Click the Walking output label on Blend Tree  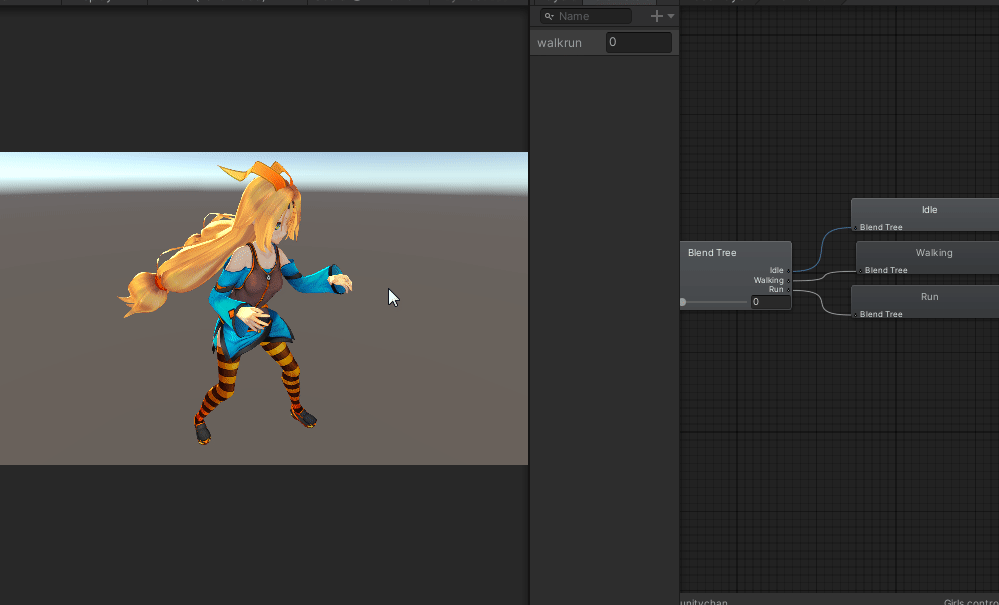pos(768,280)
